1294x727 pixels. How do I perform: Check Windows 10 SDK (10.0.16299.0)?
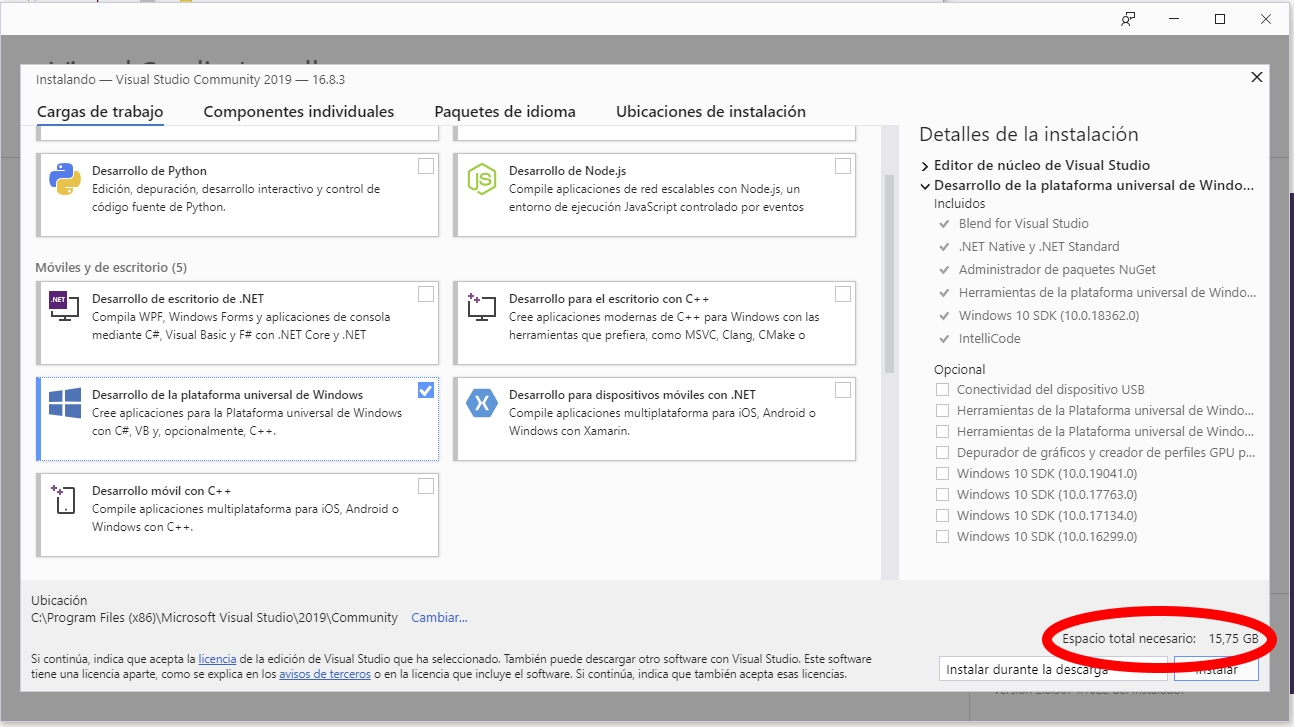click(x=942, y=537)
